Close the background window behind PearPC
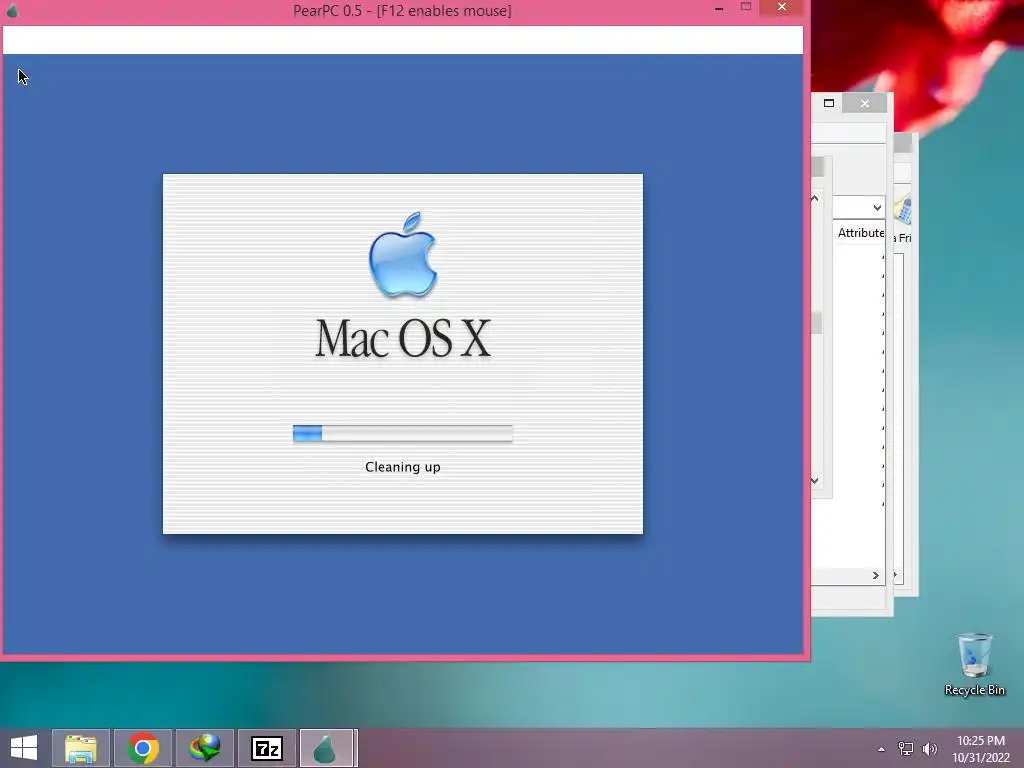 coord(865,103)
